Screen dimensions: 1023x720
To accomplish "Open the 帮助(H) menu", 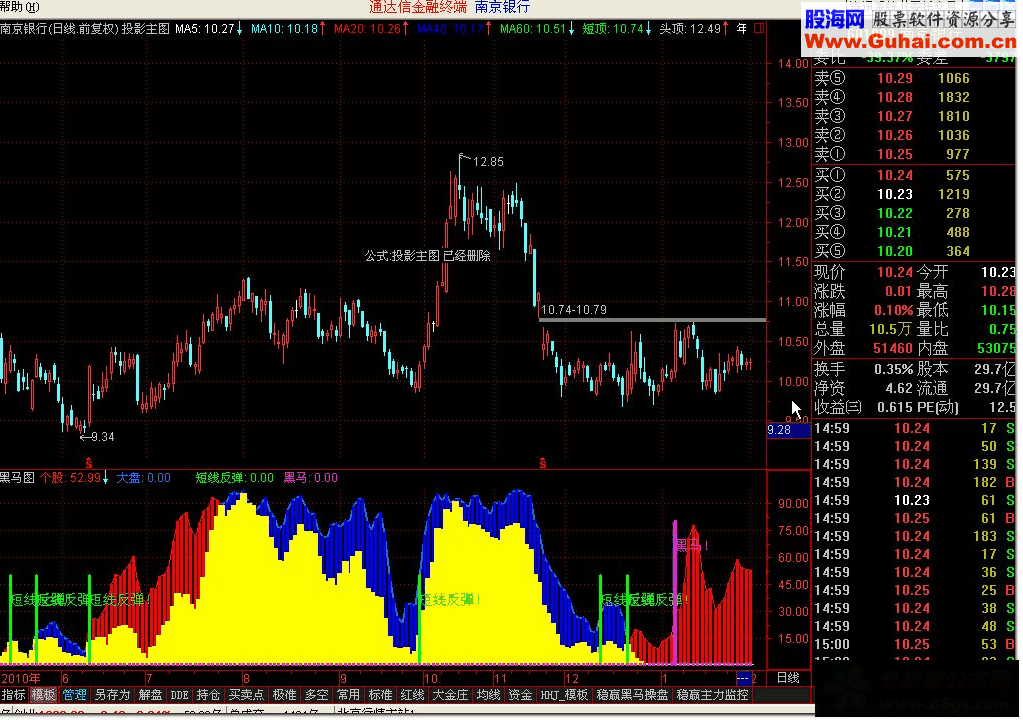I will pos(20,7).
